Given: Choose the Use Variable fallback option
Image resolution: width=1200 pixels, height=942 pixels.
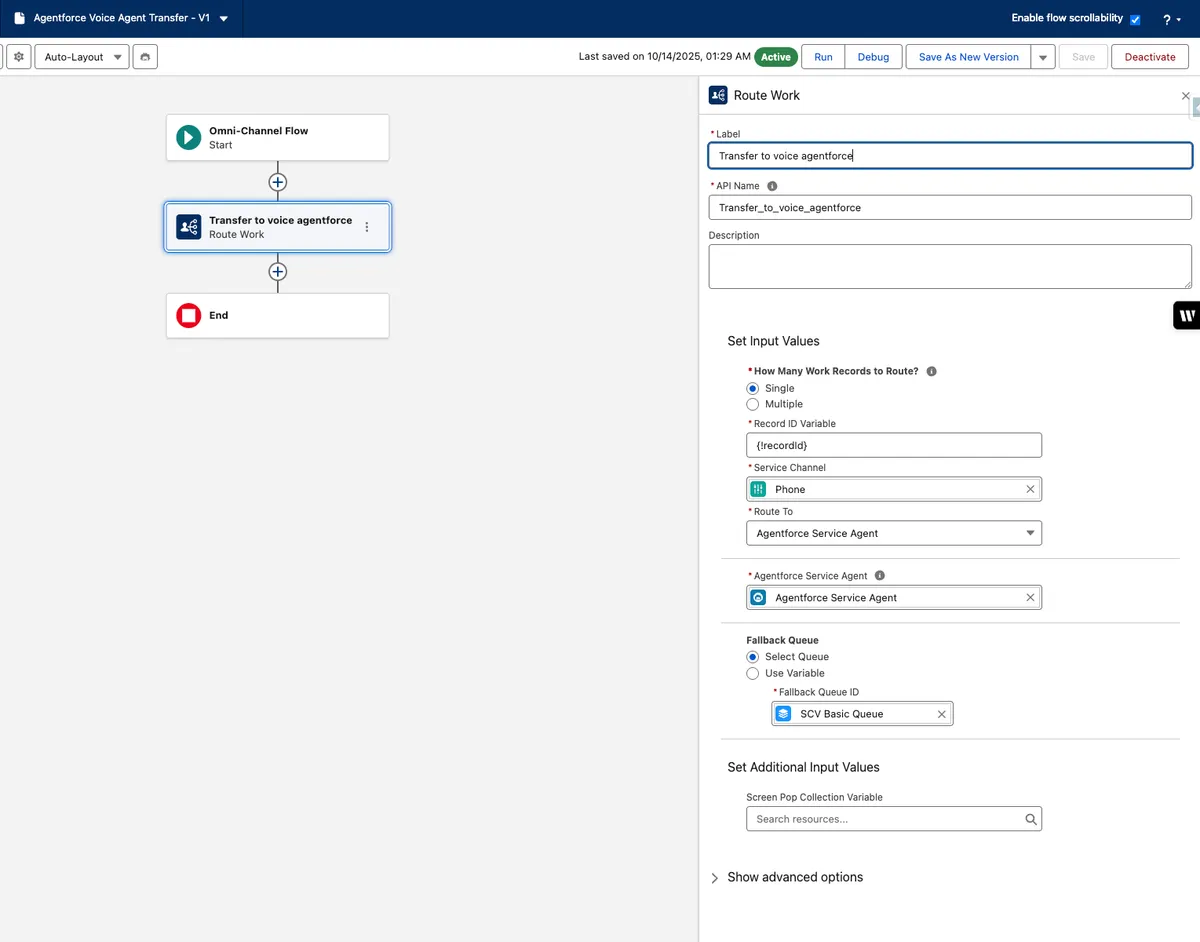Looking at the screenshot, I should [x=753, y=673].
